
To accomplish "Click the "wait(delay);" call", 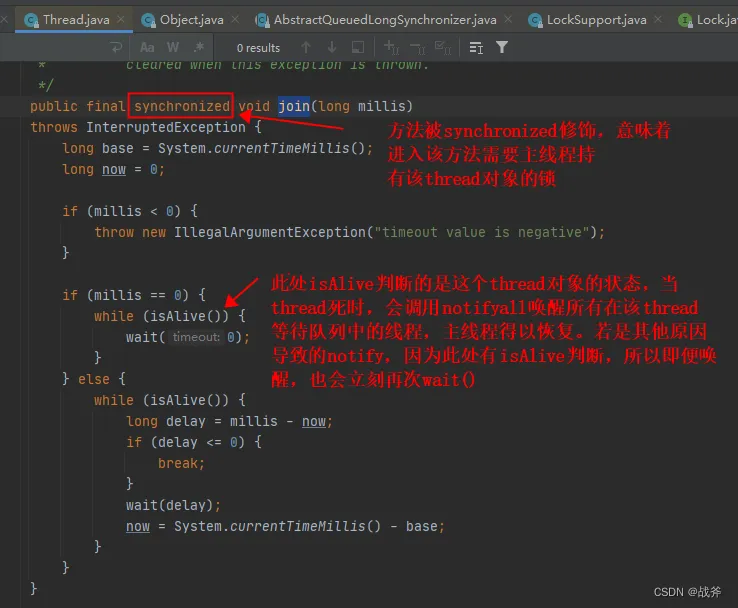I will 173,505.
